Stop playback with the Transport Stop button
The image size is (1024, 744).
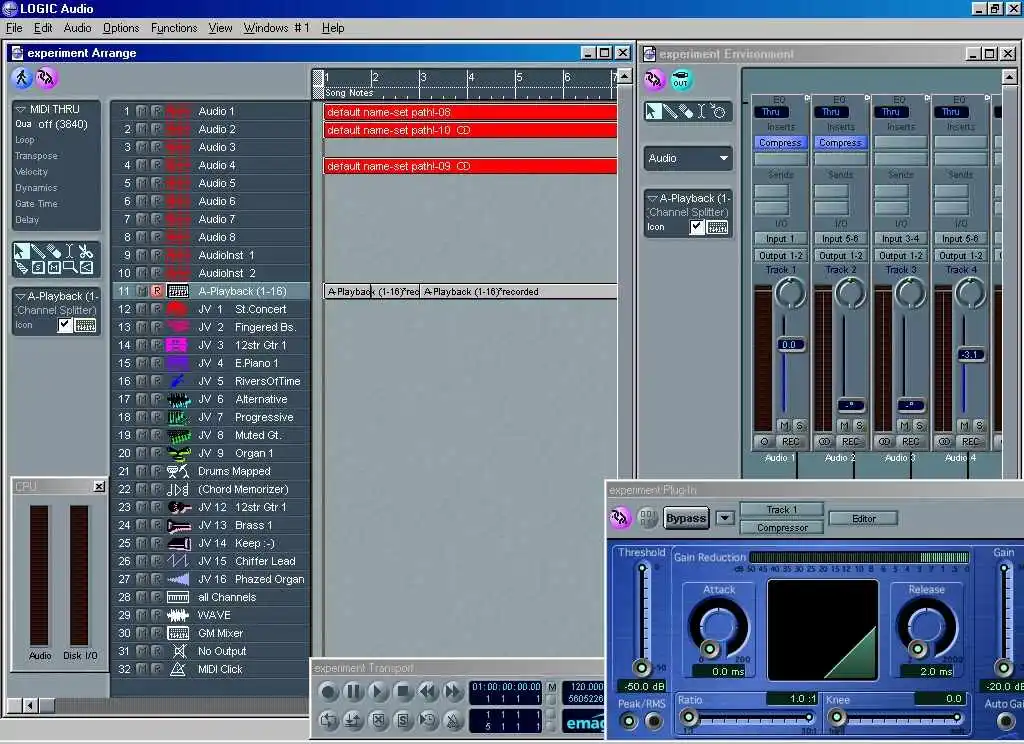click(x=403, y=691)
